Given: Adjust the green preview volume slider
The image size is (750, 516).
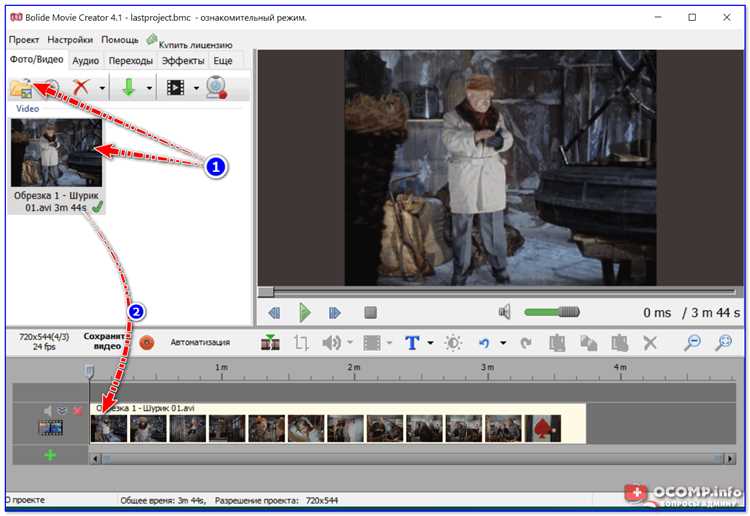Looking at the screenshot, I should (552, 312).
